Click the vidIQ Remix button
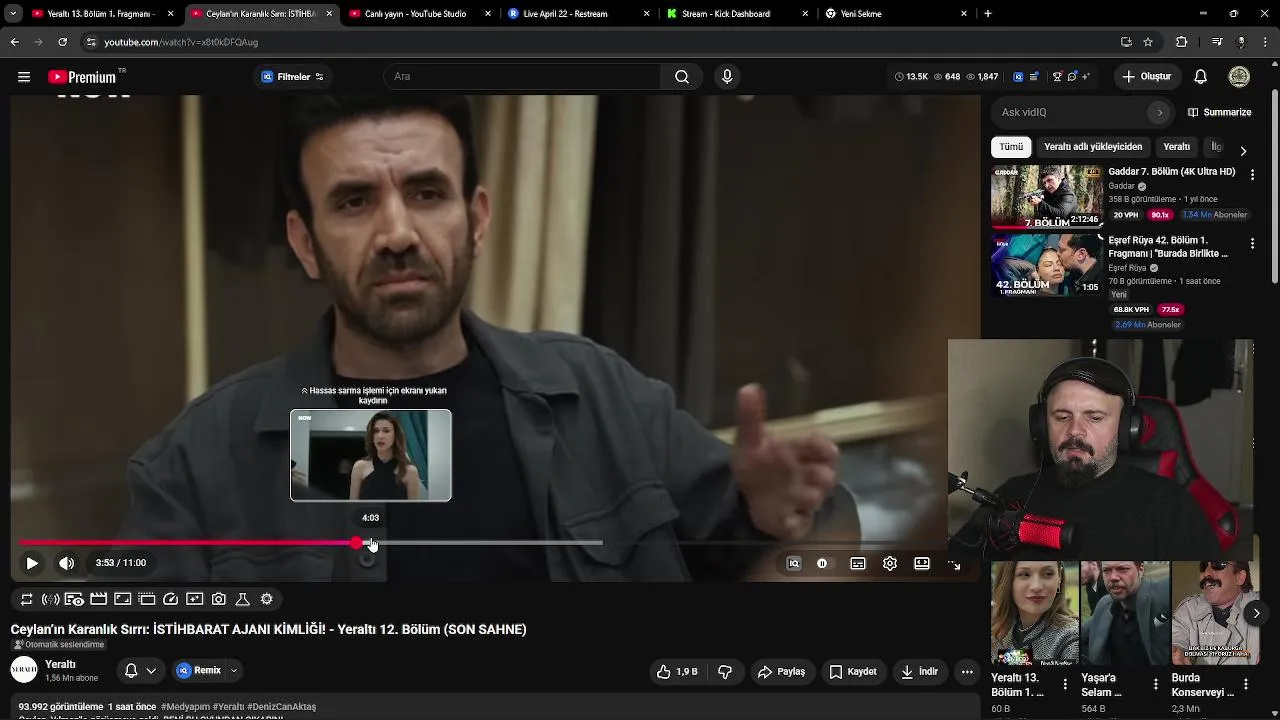 (x=198, y=671)
